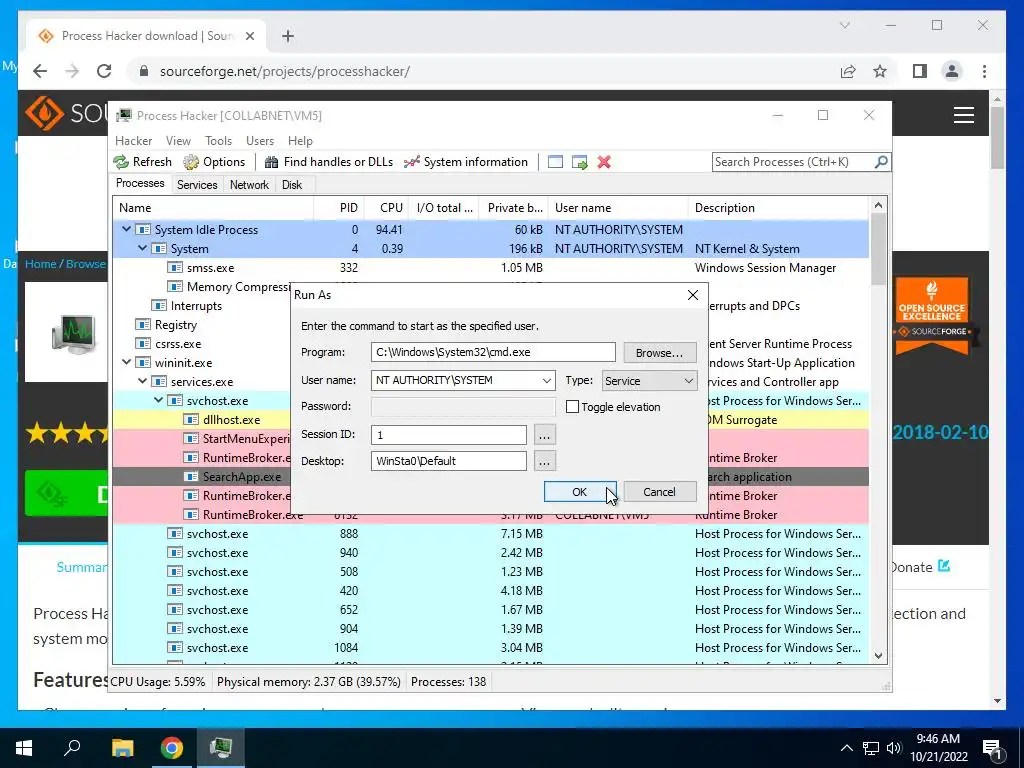Open Windows Start menu
The height and width of the screenshot is (768, 1024).
(24, 748)
